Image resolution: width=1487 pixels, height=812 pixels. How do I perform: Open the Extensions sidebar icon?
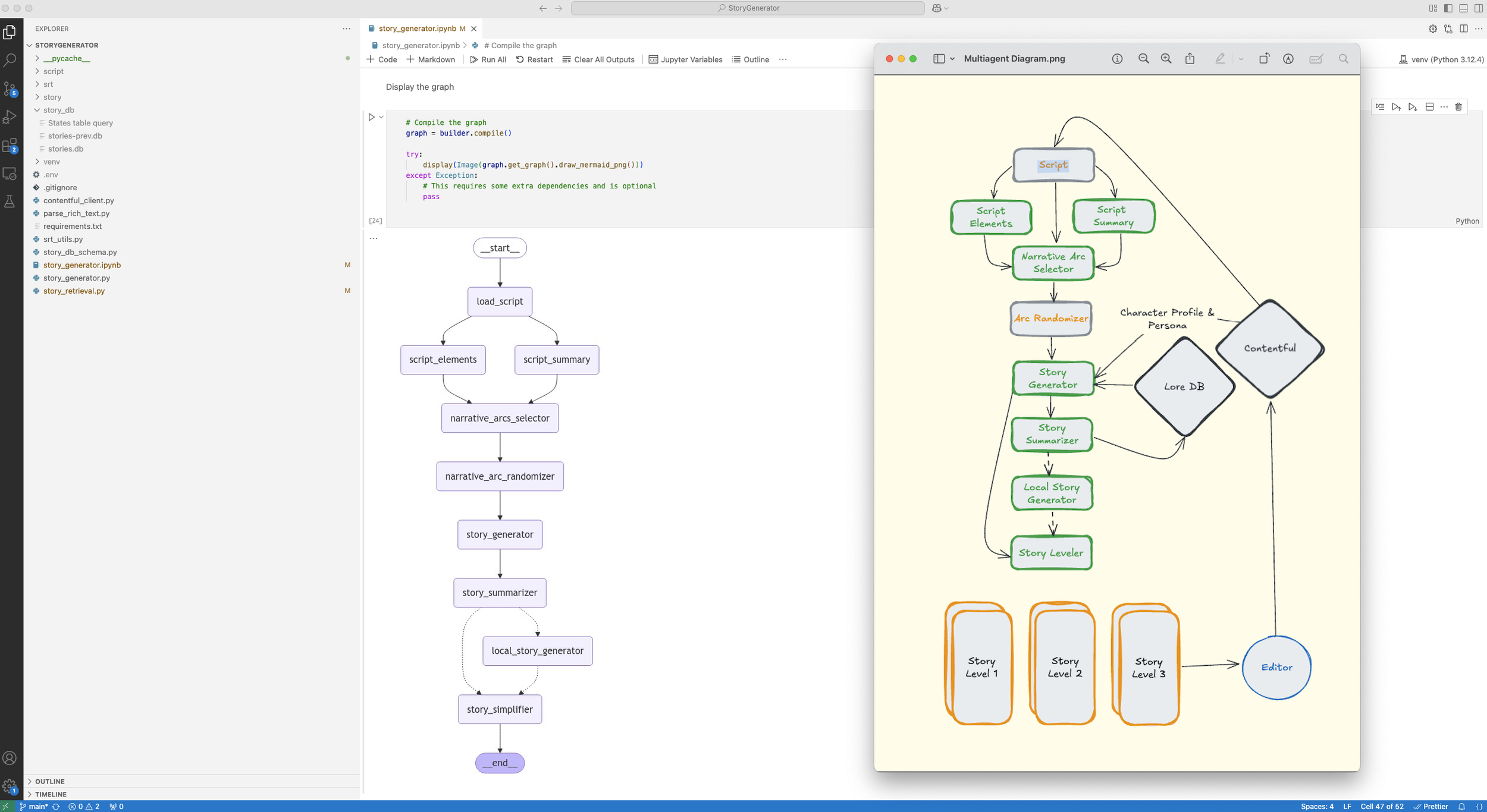pos(10,145)
